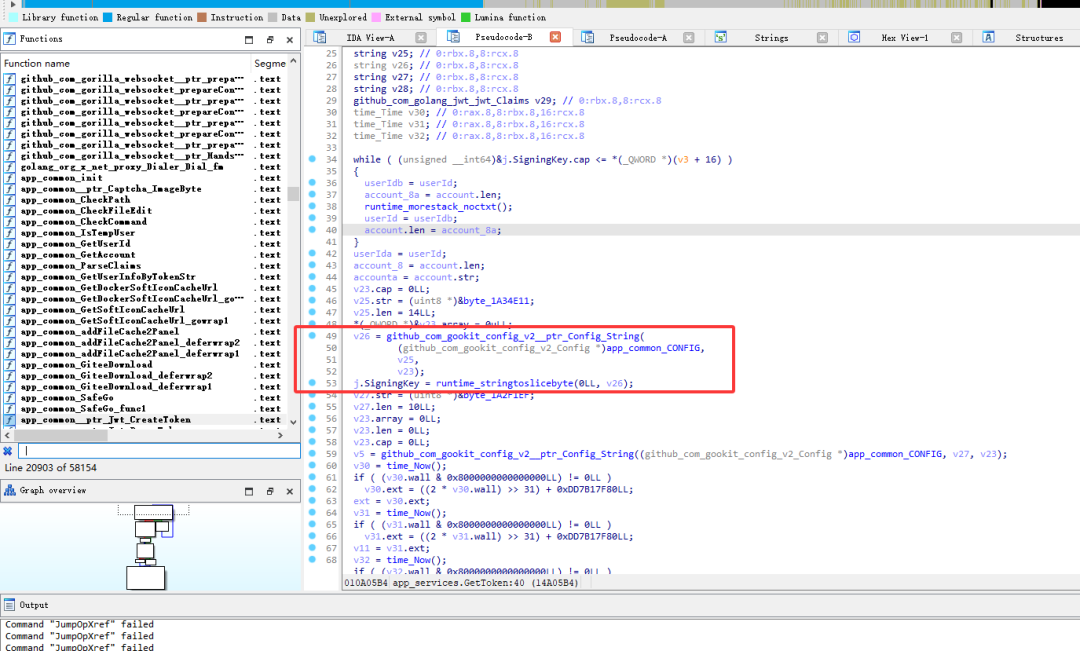Click the IDA View-A tab icon
The height and width of the screenshot is (651, 1080).
(x=320, y=37)
